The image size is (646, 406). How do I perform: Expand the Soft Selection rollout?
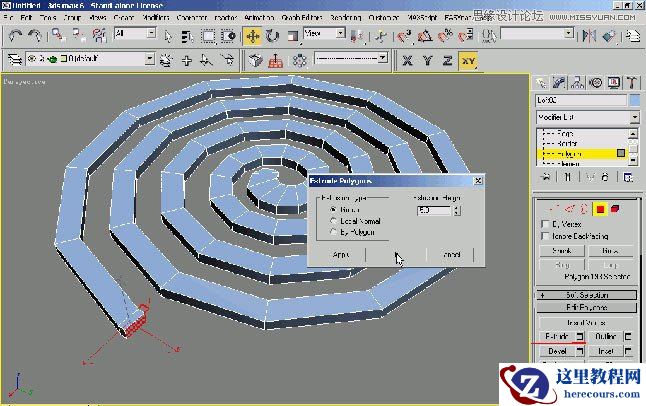pyautogui.click(x=587, y=295)
